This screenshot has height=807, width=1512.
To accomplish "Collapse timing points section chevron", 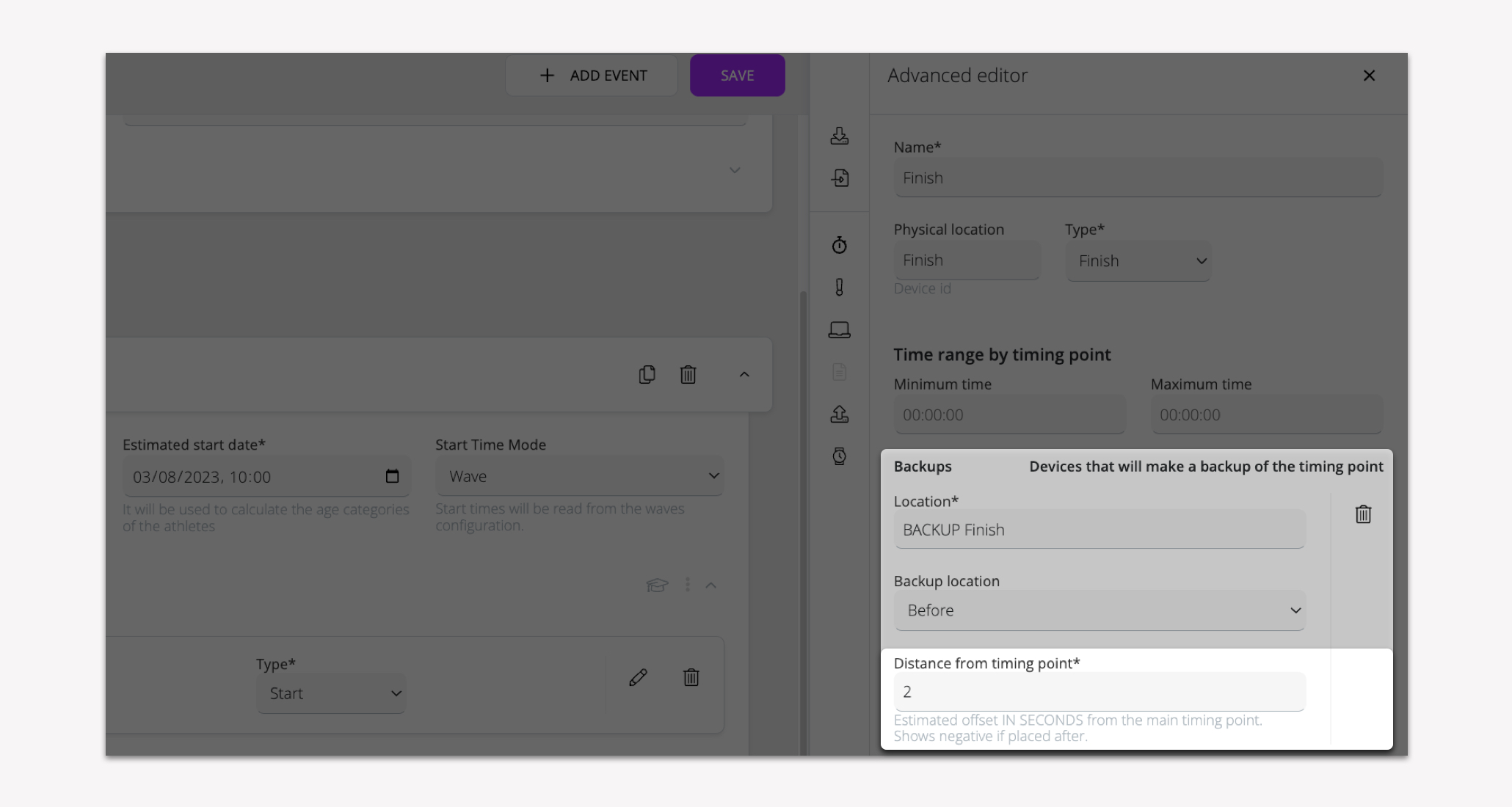I will point(710,585).
